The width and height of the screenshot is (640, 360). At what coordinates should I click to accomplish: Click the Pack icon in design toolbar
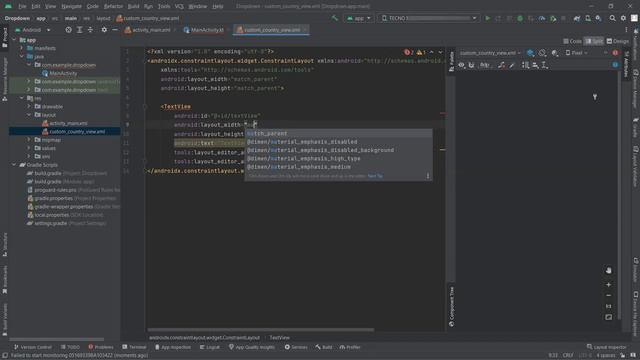[x=525, y=65]
